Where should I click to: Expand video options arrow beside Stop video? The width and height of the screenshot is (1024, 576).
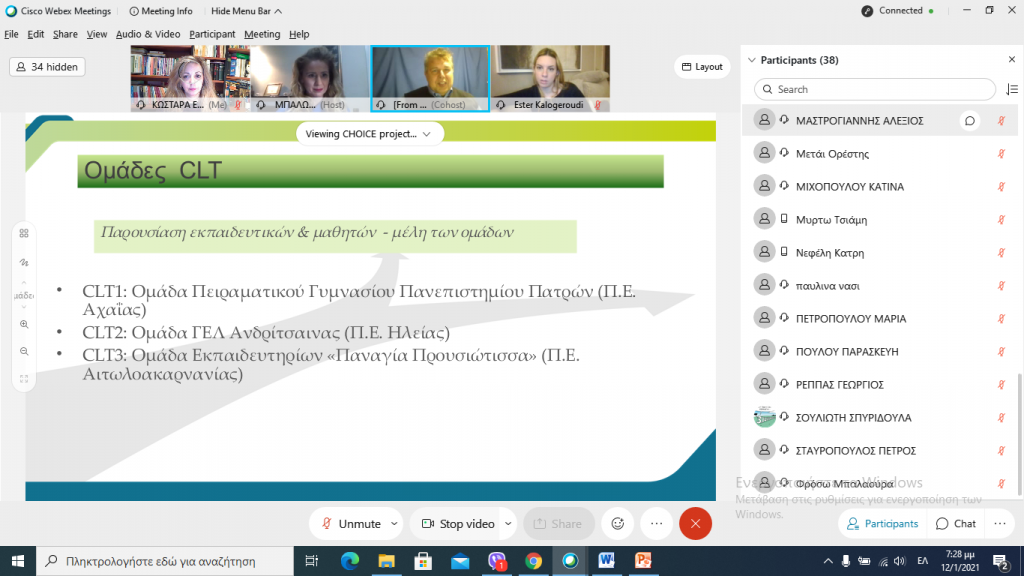pyautogui.click(x=508, y=524)
